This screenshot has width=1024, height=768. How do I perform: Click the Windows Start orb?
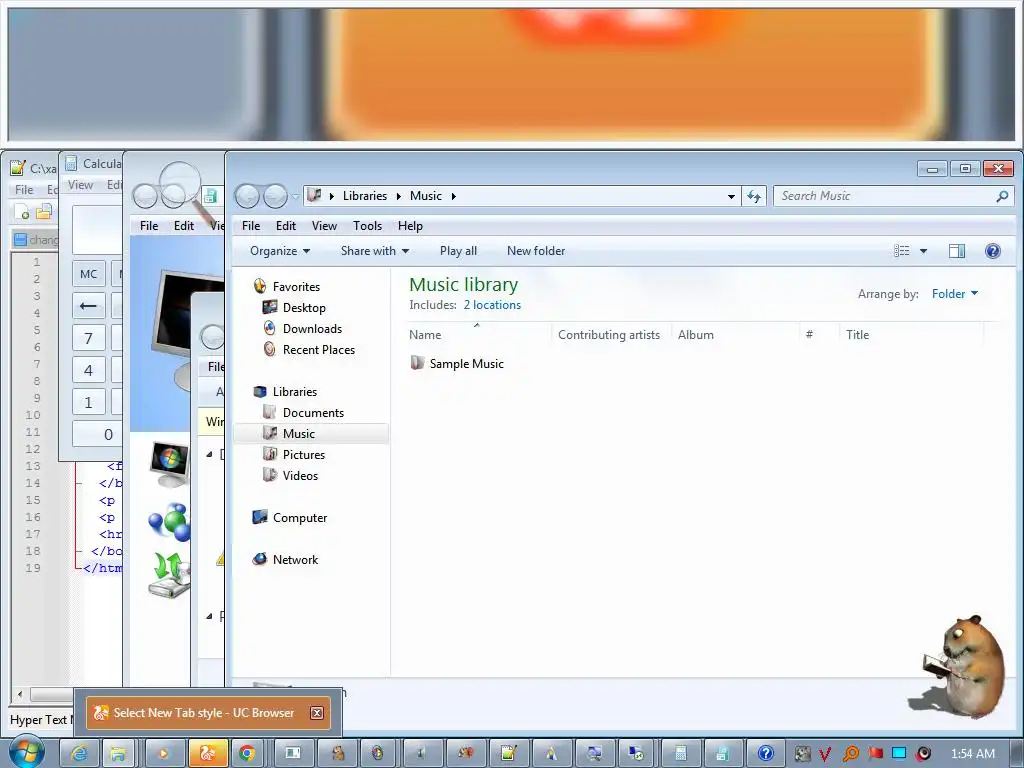click(26, 753)
